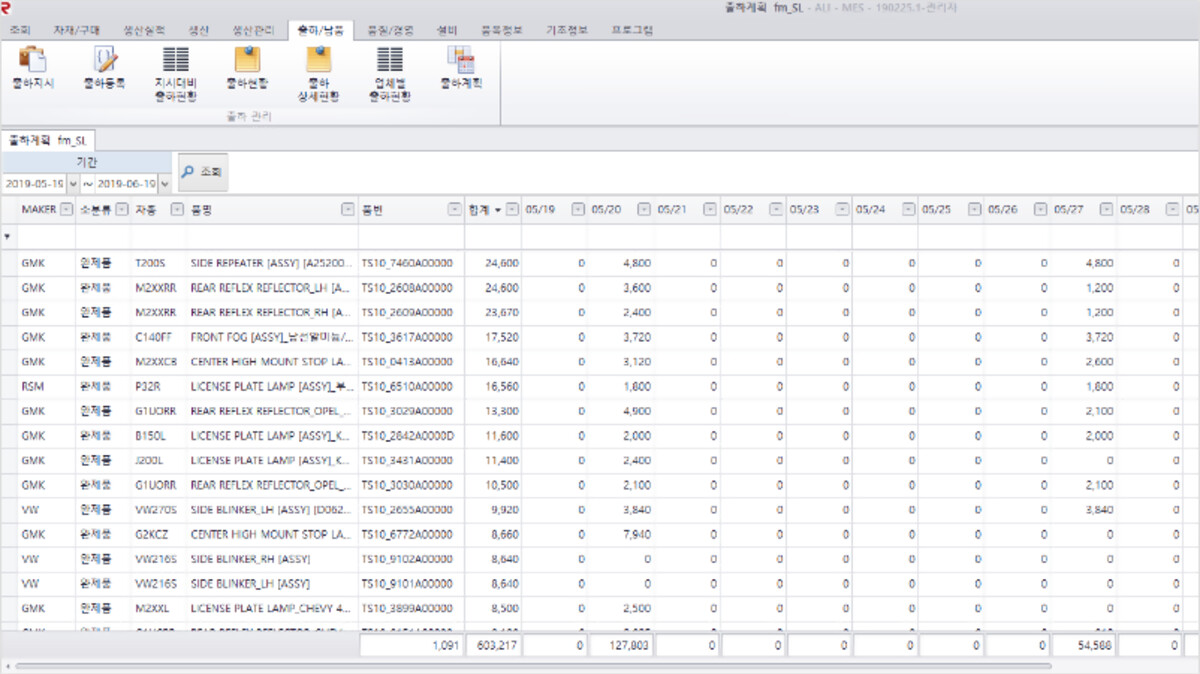Open the 합계 column filter dropdown

[512, 209]
